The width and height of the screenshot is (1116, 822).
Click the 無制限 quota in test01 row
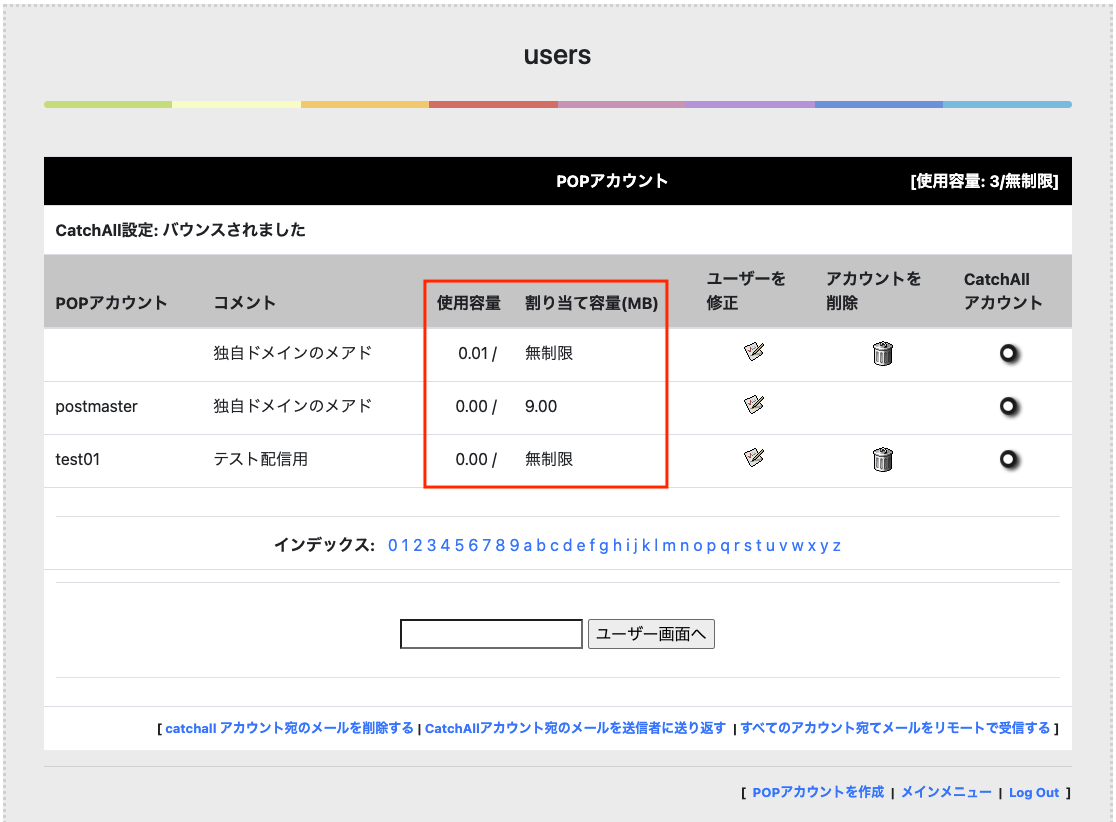(549, 459)
